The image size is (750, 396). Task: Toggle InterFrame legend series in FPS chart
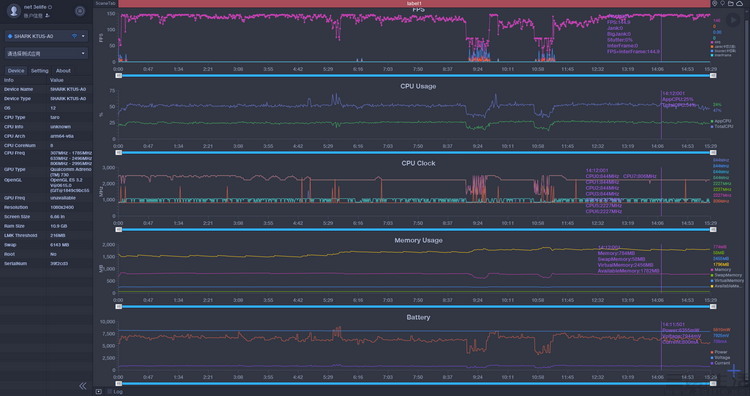click(x=722, y=55)
